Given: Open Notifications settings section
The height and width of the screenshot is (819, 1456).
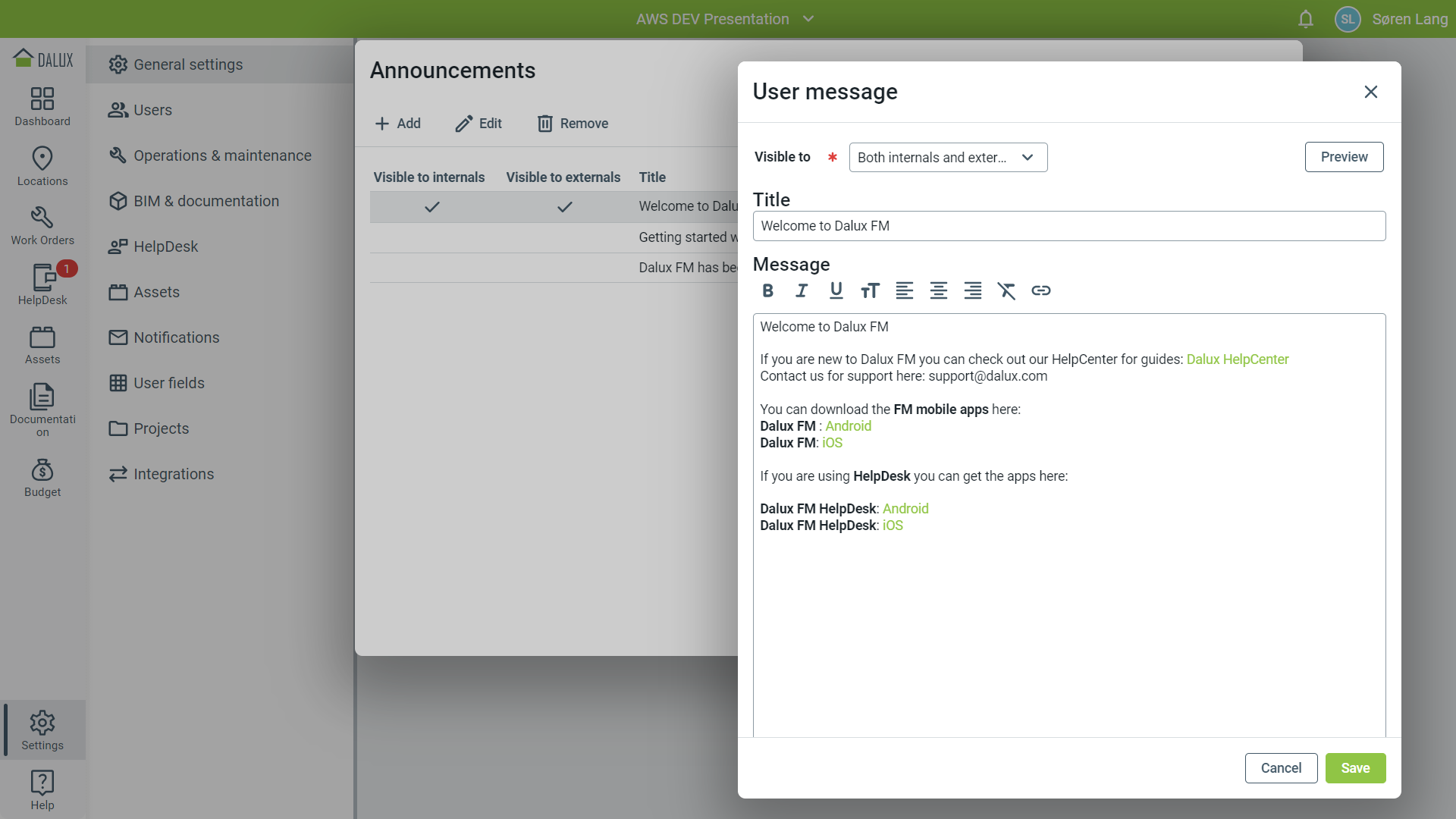Looking at the screenshot, I should (220, 337).
